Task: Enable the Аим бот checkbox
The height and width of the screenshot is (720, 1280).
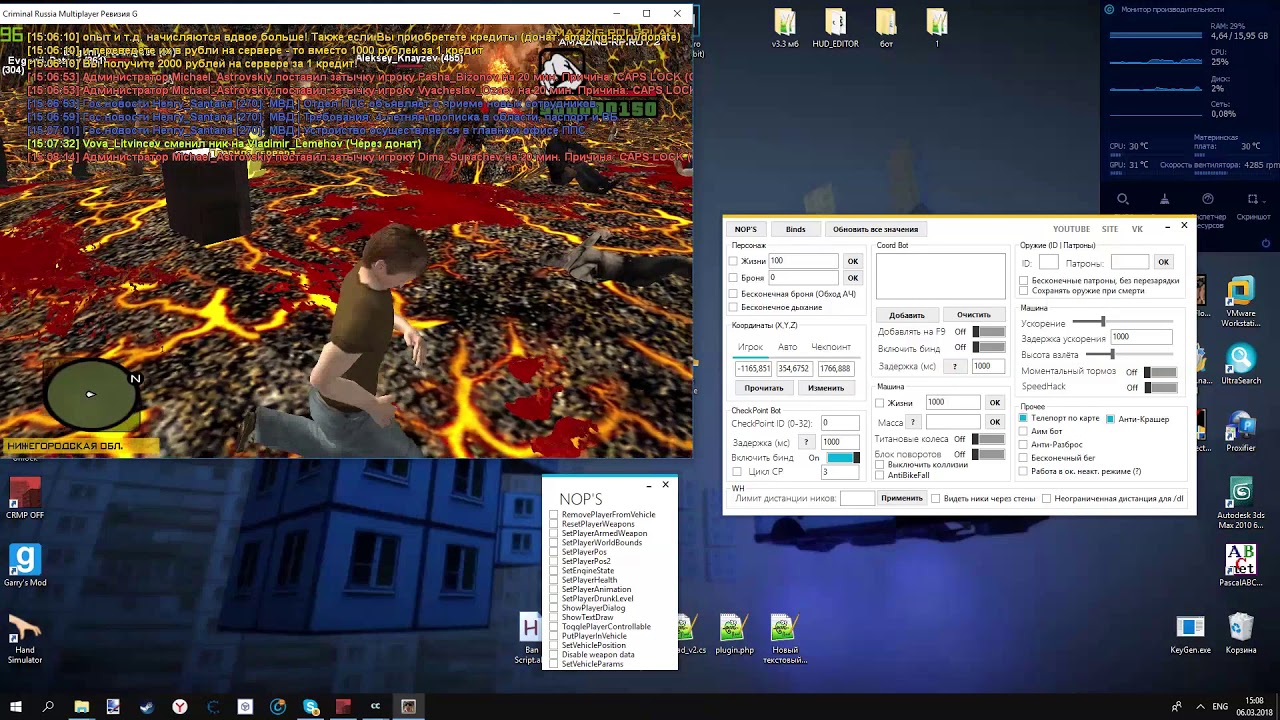Action: point(1023,432)
